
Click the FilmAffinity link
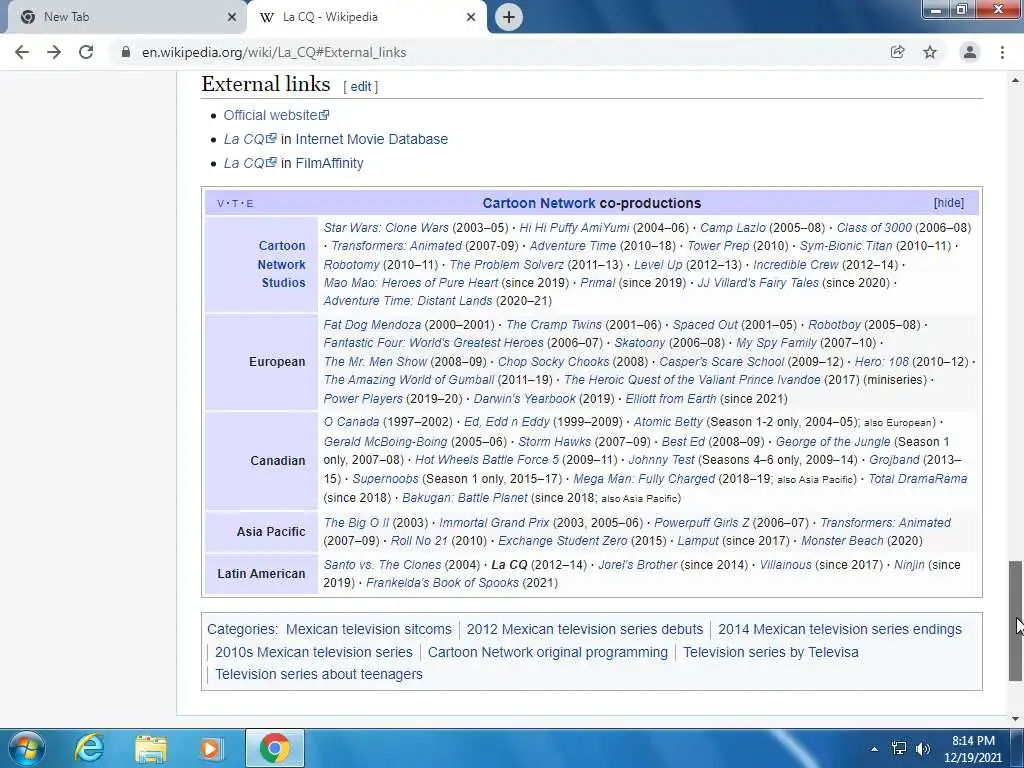click(x=329, y=163)
